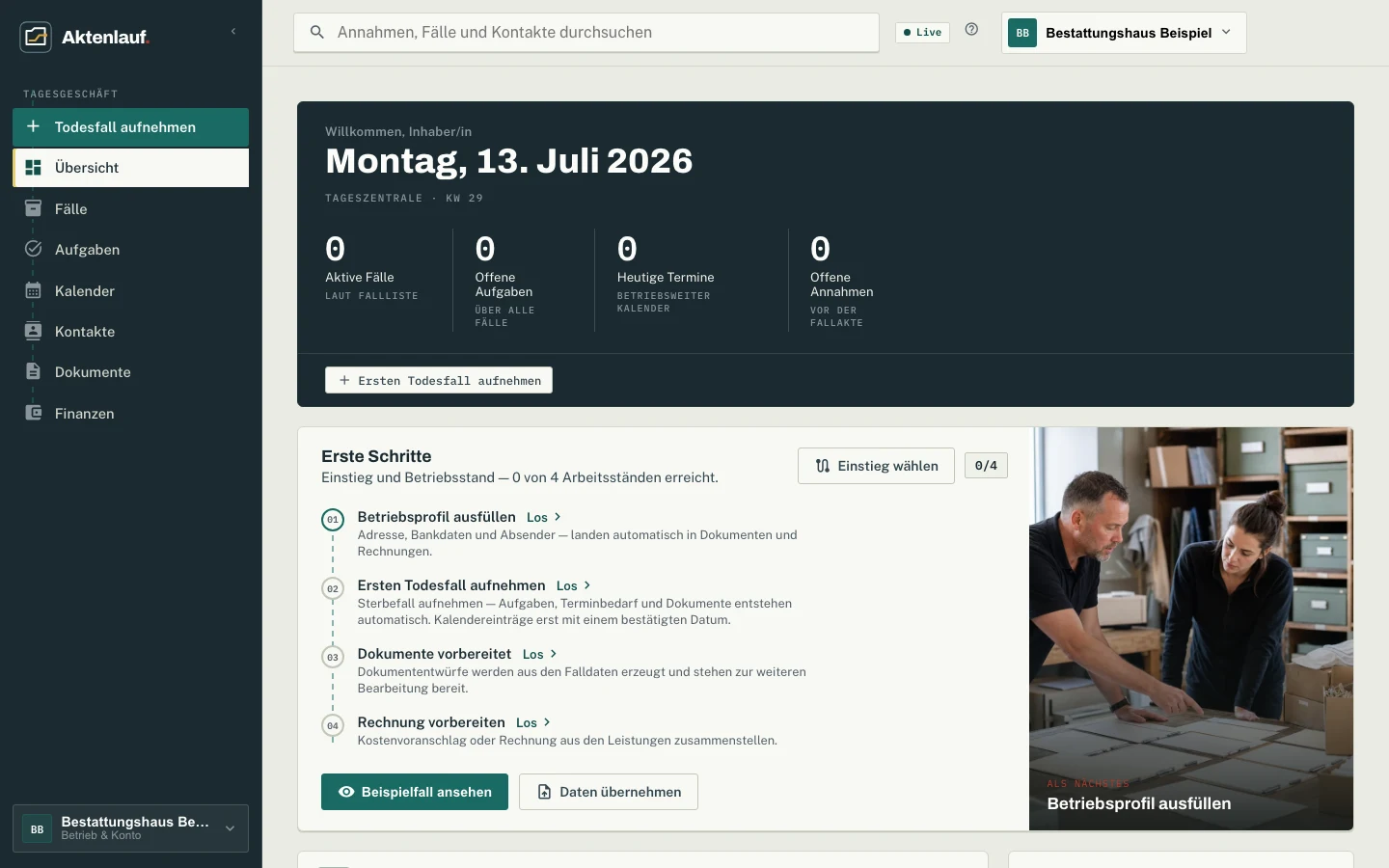Screen dimensions: 1389x868
Task: Select Kontakte in the sidebar
Action: click(x=130, y=332)
